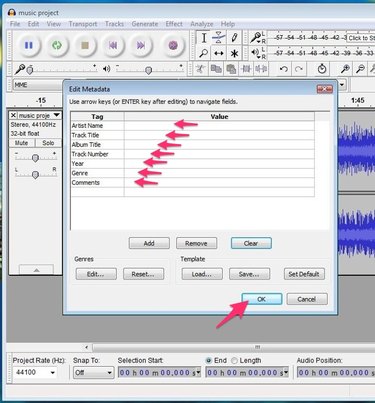The height and width of the screenshot is (403, 375).
Task: Click the Skip to End button
Action: [x=141, y=45]
